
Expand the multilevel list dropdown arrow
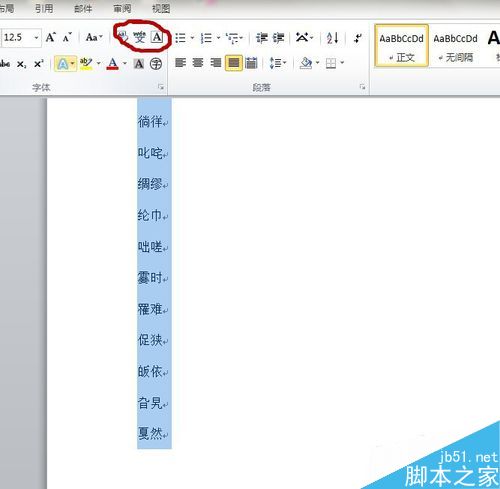click(x=241, y=38)
